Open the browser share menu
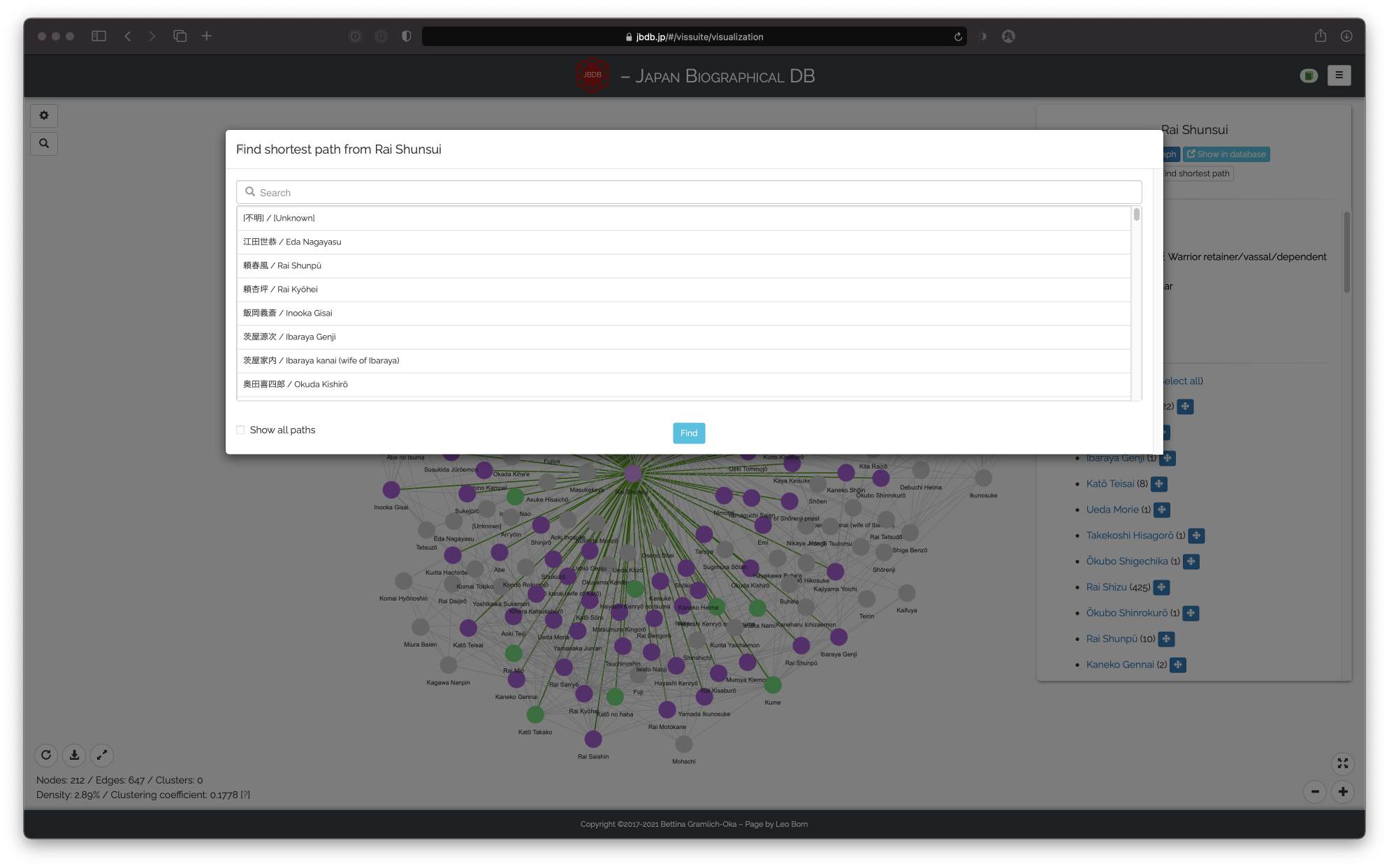 (1320, 36)
